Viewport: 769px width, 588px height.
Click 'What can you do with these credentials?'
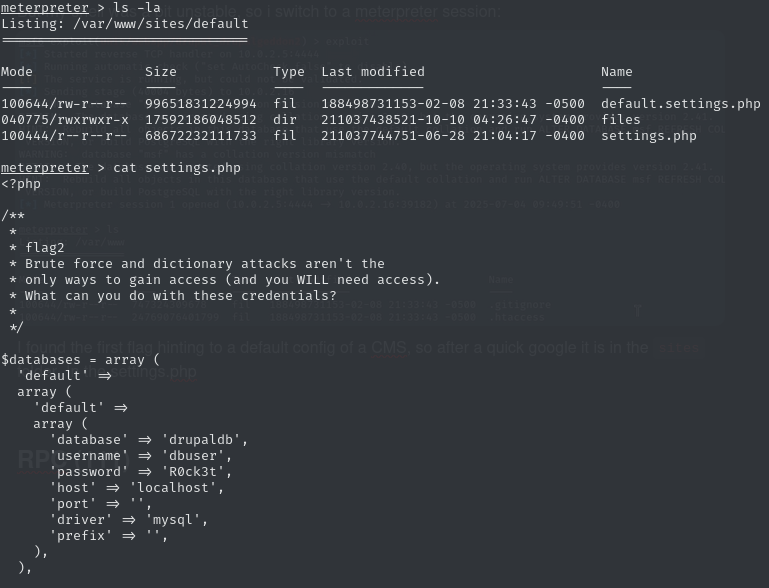click(x=181, y=296)
